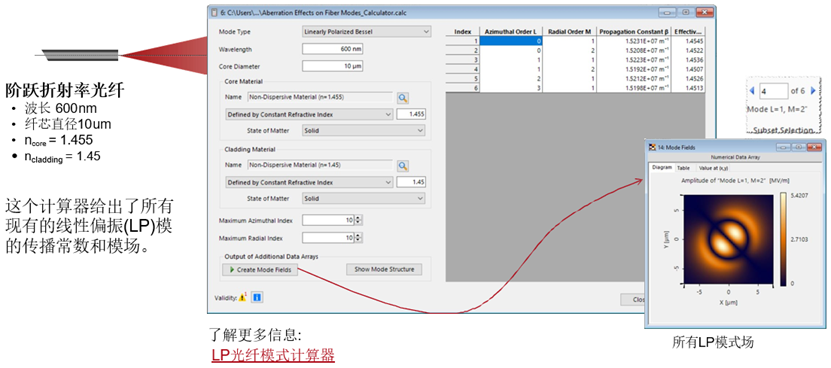This screenshot has width=831, height=368.
Task: Switch to the Table tab
Action: [684, 168]
